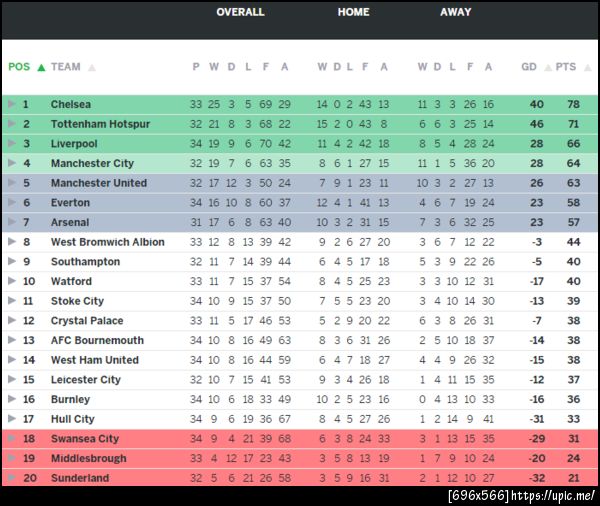The width and height of the screenshot is (600, 506).
Task: Click the sort arrow beside TEAM
Action: point(92,68)
